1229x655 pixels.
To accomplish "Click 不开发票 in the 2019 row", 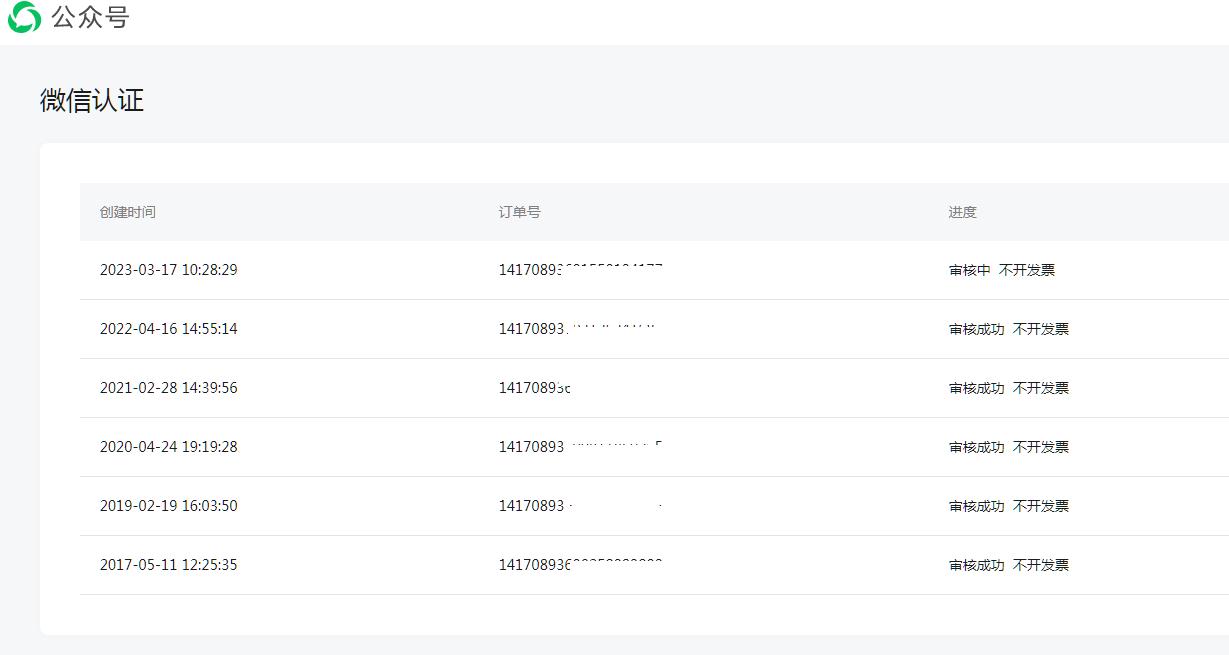I will [x=1040, y=506].
